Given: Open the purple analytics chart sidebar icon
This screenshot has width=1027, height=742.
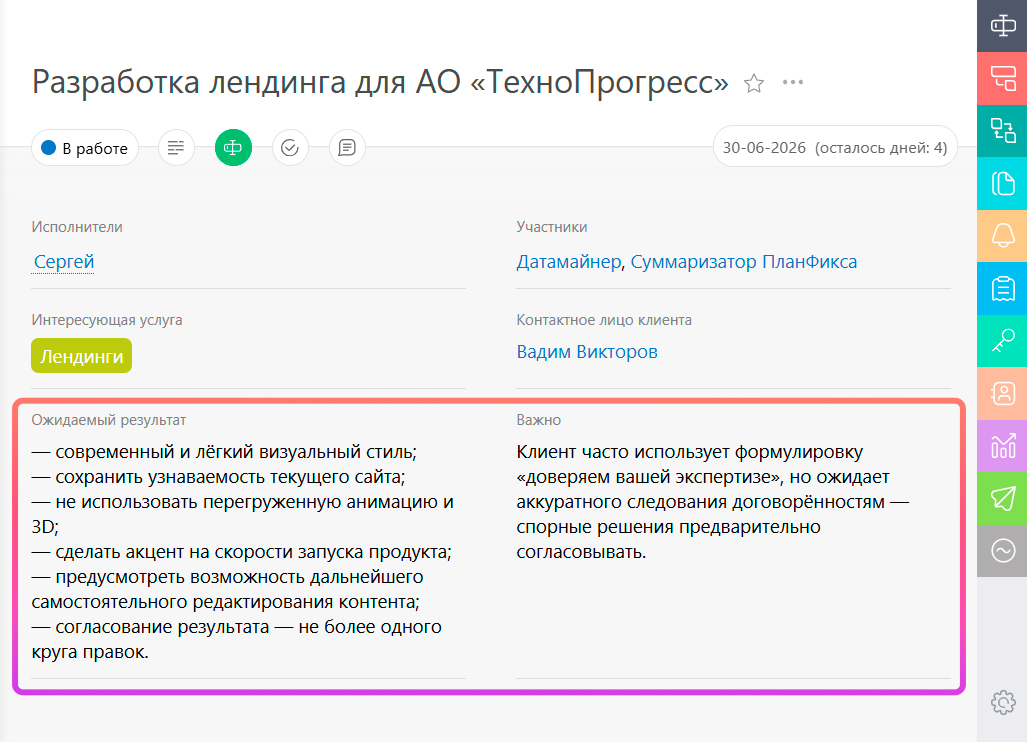Looking at the screenshot, I should coord(1003,445).
